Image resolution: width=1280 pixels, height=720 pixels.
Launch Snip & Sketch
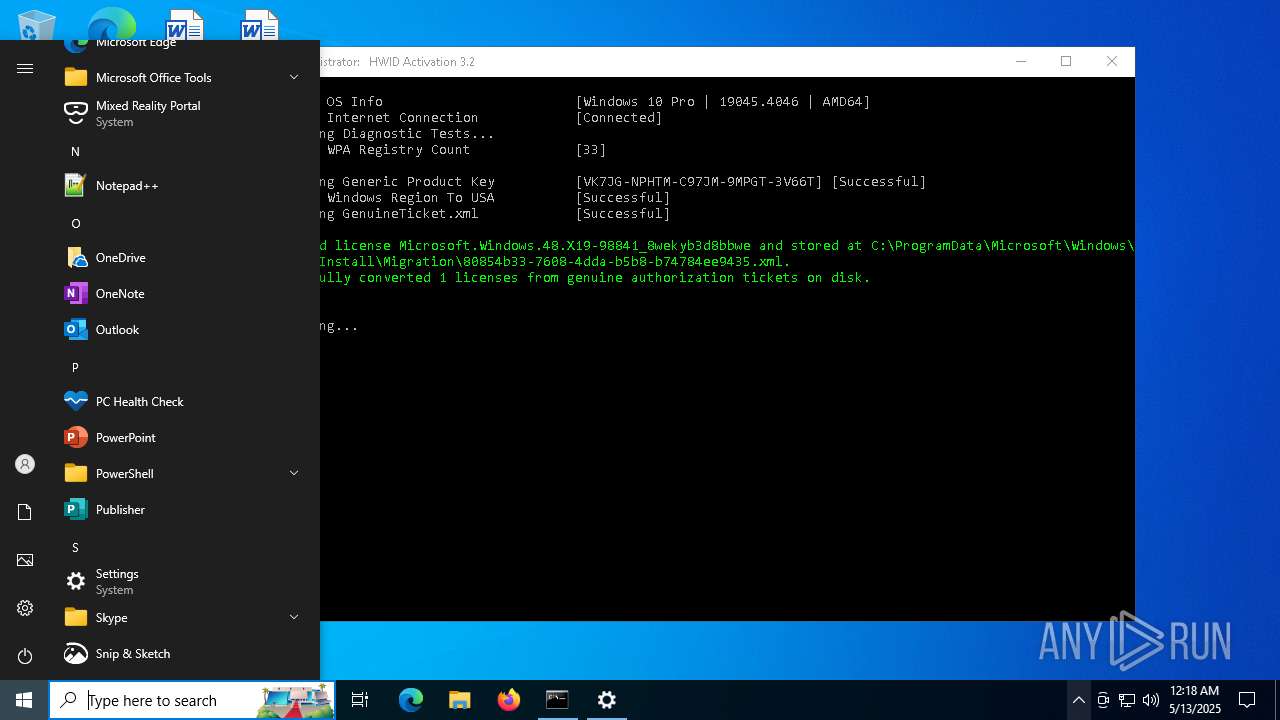pyautogui.click(x=181, y=653)
